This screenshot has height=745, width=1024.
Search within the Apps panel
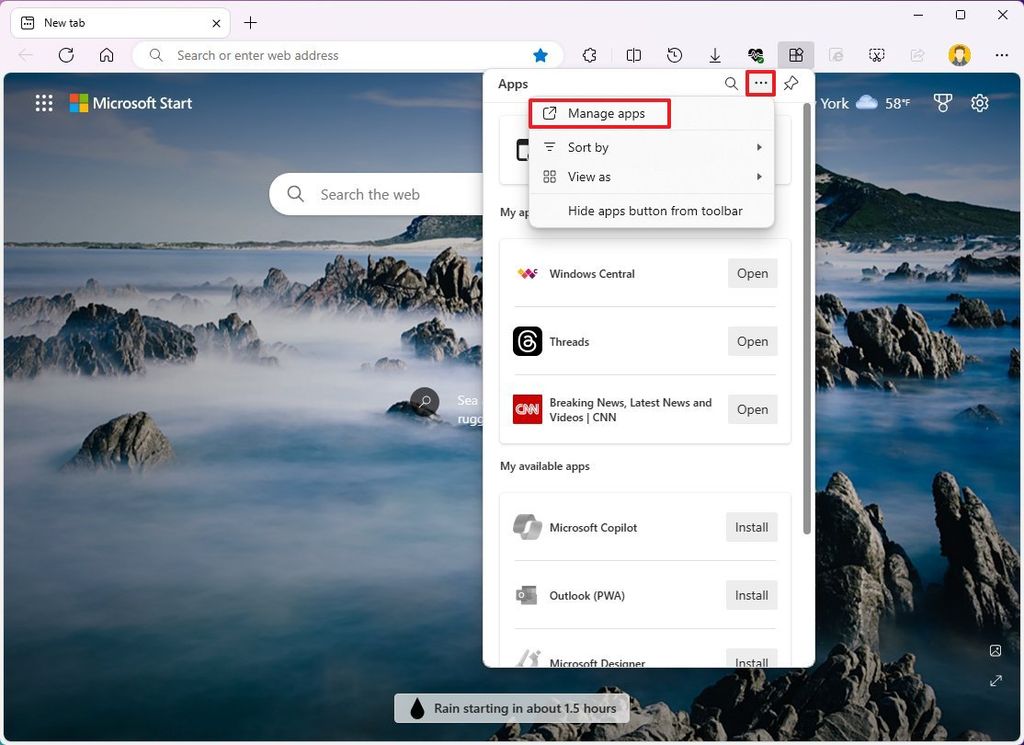731,84
